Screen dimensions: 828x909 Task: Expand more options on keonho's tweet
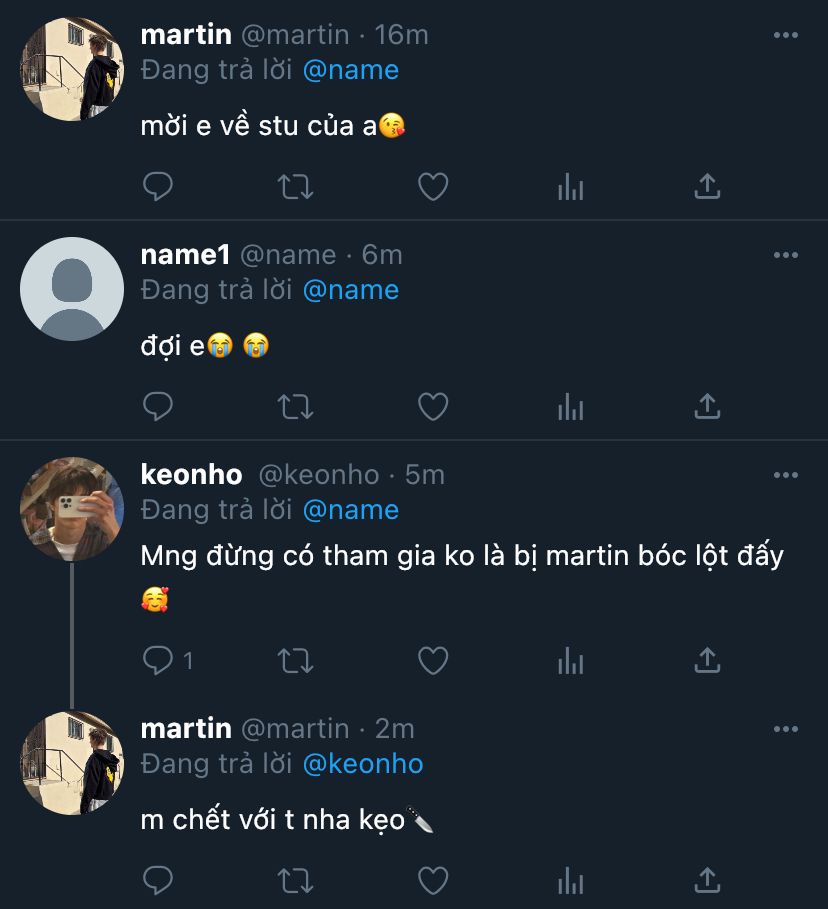[786, 475]
